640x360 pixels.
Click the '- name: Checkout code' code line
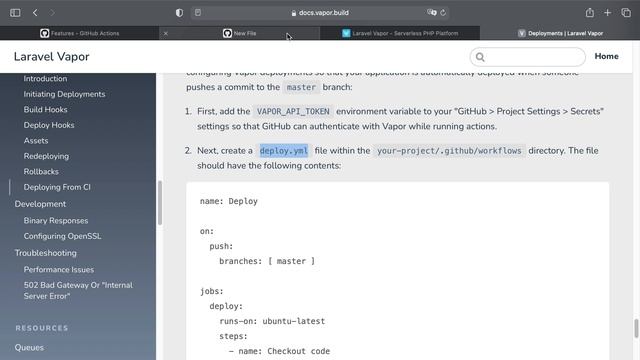[279, 351]
